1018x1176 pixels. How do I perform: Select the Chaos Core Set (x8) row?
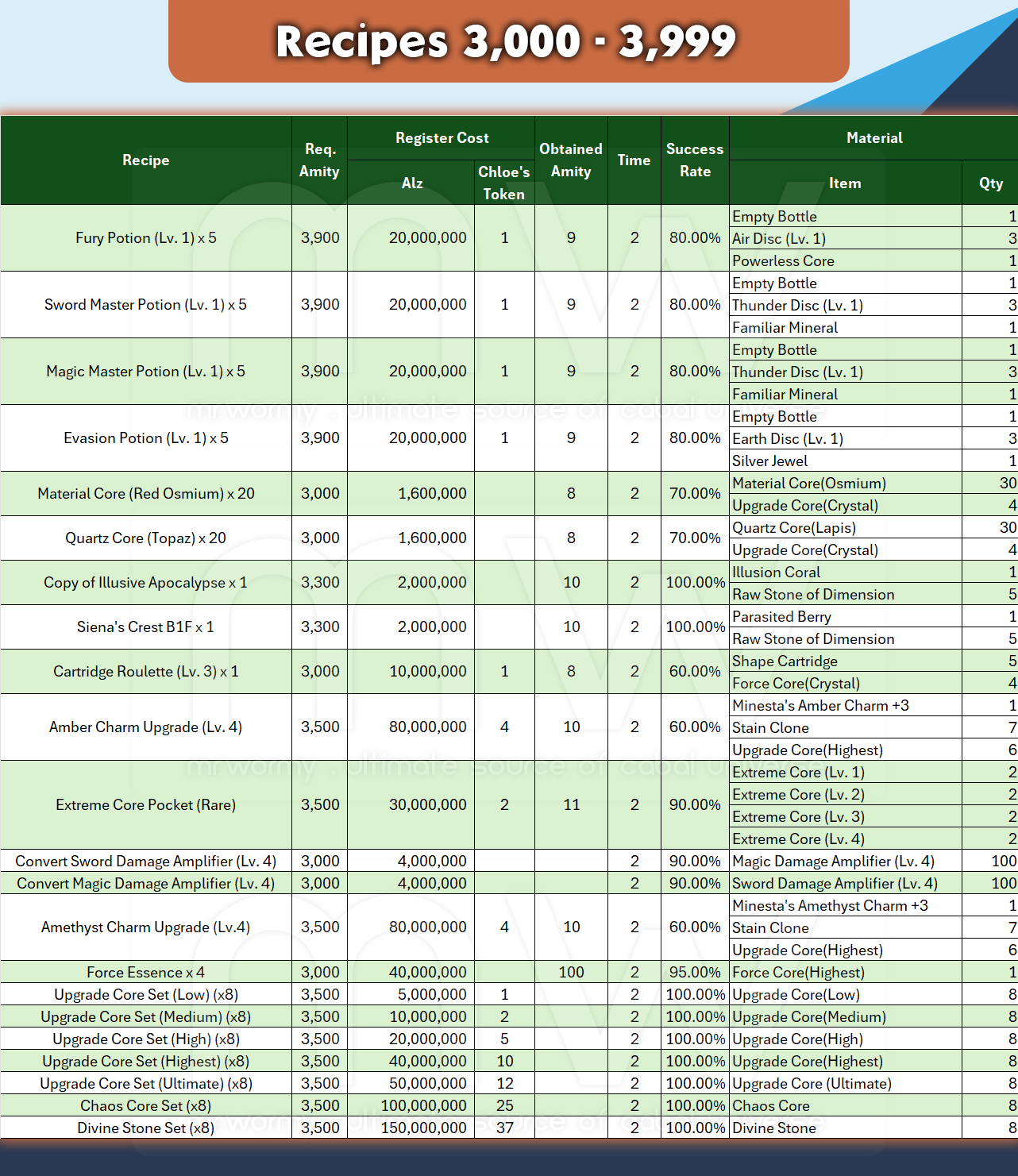146,1106
